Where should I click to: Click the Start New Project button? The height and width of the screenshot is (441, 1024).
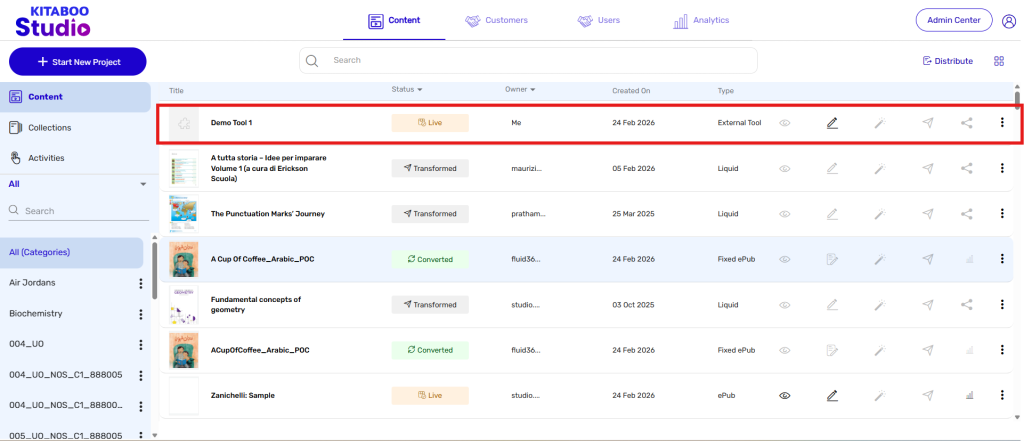point(78,62)
